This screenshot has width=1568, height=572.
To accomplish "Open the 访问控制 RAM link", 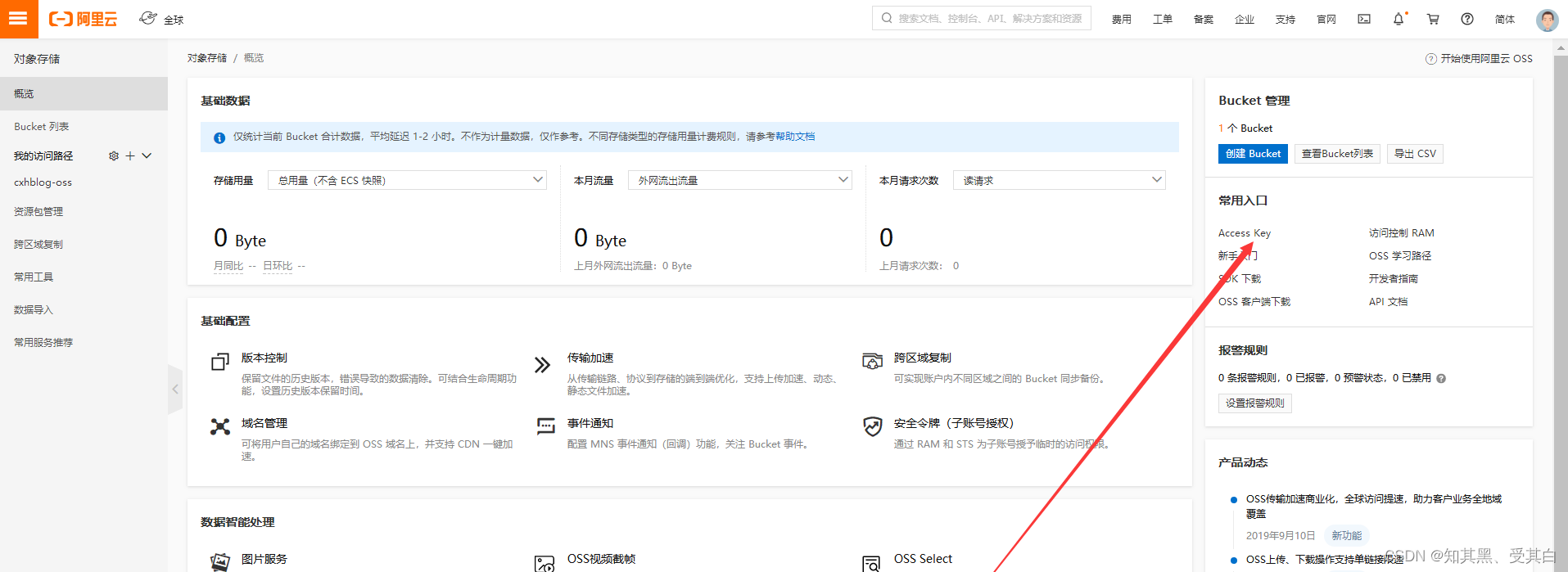I will click(x=1402, y=233).
